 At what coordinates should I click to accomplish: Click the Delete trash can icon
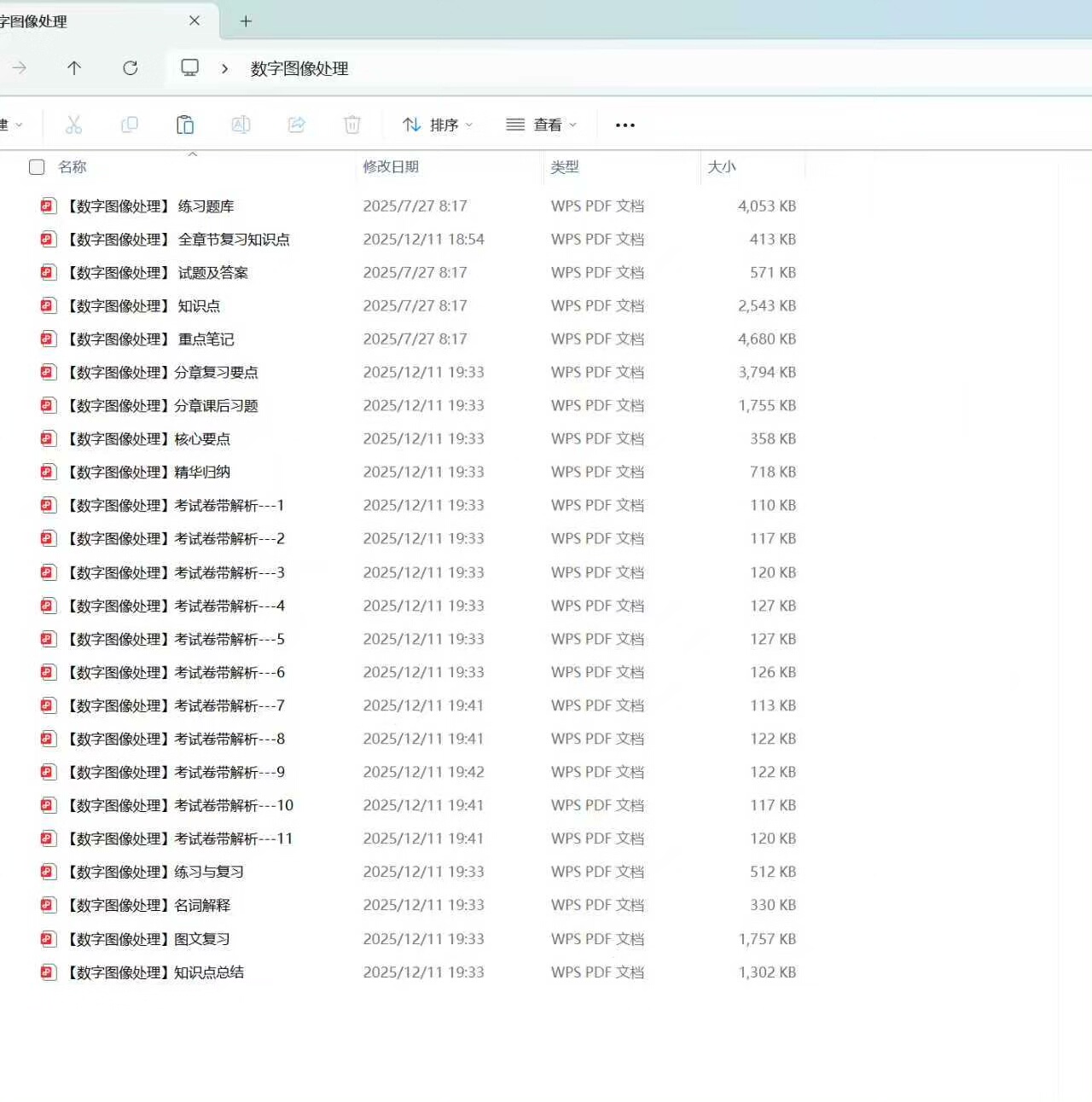point(352,125)
